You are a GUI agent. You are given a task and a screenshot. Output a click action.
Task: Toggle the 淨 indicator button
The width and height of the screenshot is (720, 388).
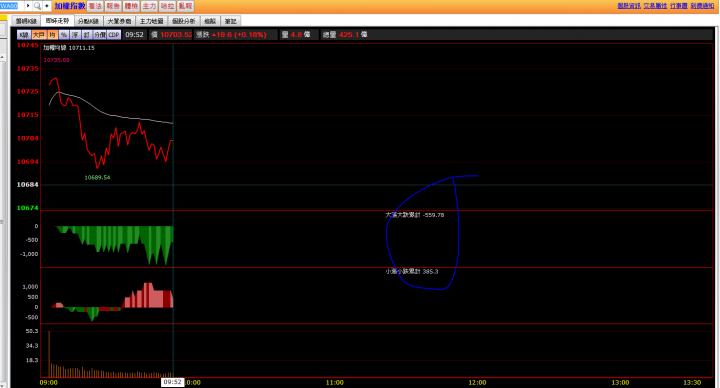click(75, 35)
